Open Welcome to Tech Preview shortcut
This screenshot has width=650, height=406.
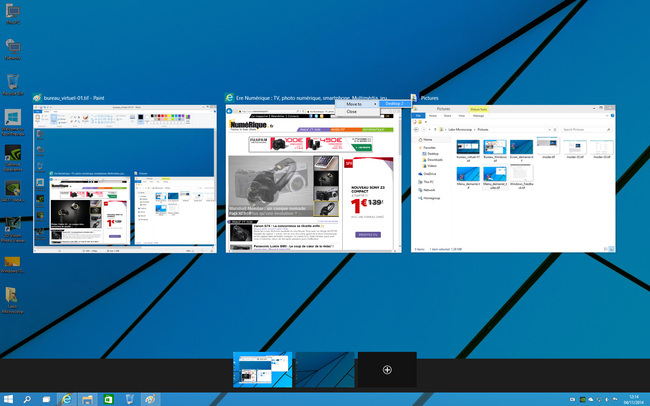[13, 122]
